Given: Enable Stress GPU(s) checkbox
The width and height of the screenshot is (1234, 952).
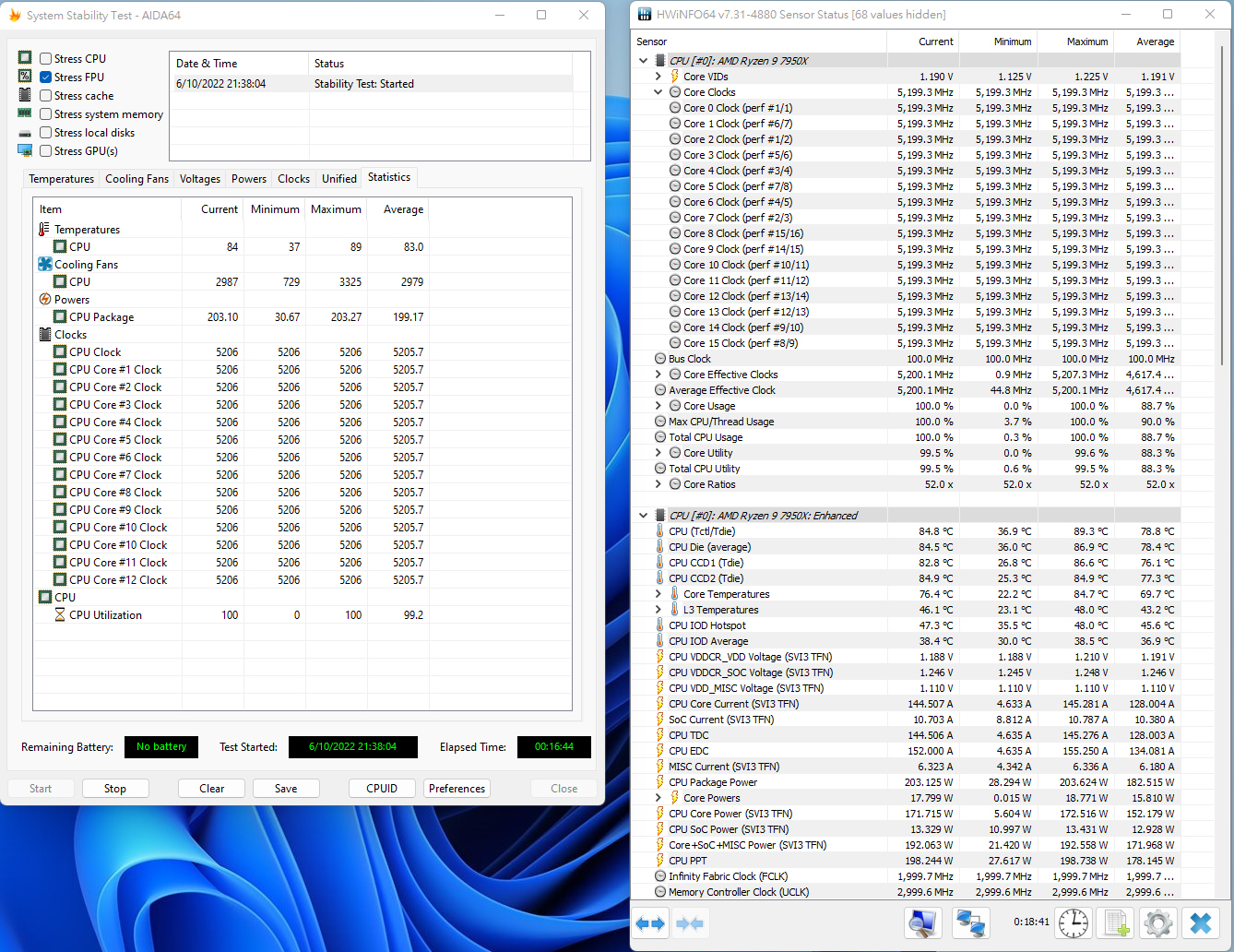Looking at the screenshot, I should pyautogui.click(x=45, y=150).
